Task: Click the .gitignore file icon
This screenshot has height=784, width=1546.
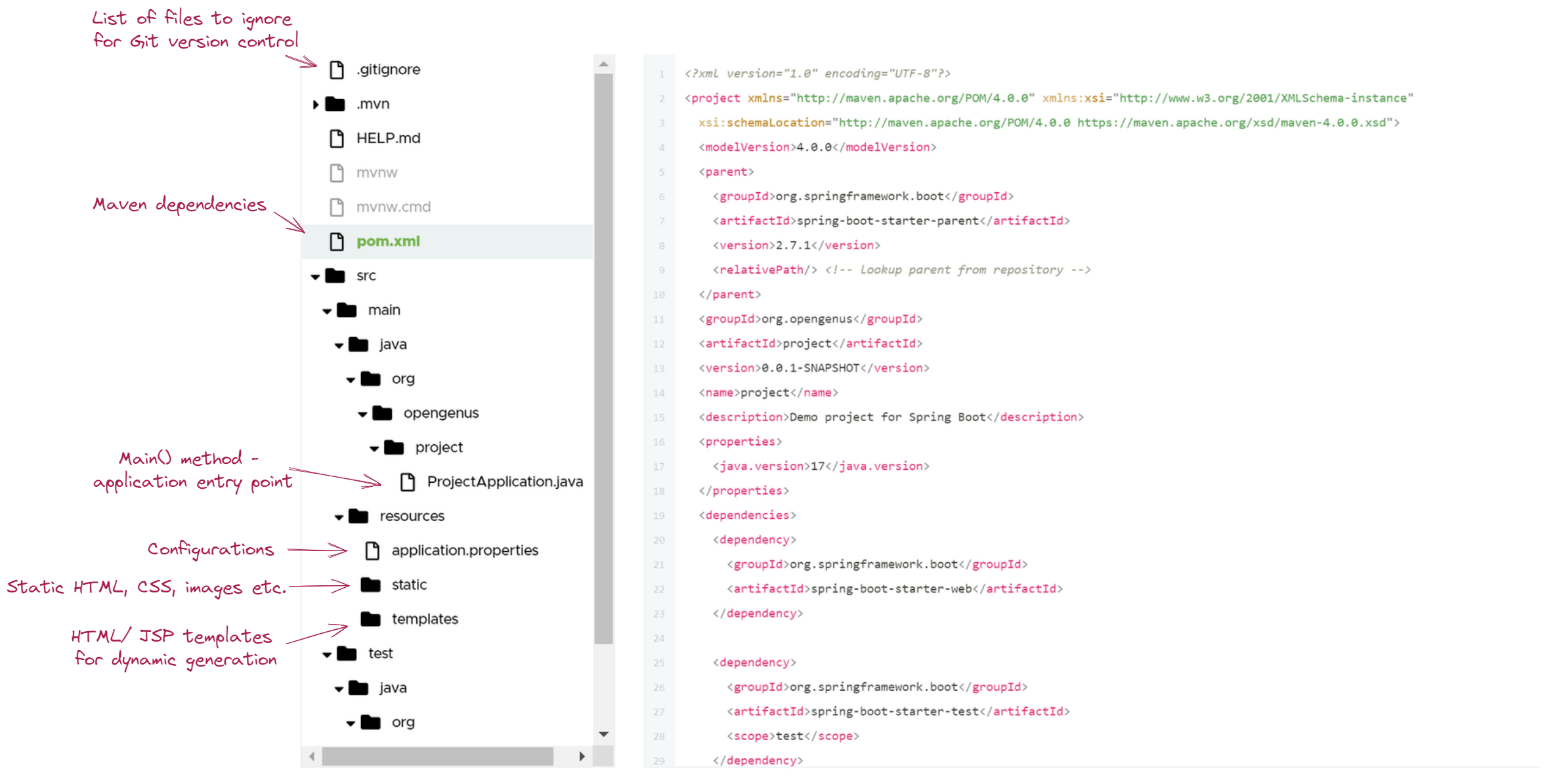Action: pyautogui.click(x=337, y=70)
